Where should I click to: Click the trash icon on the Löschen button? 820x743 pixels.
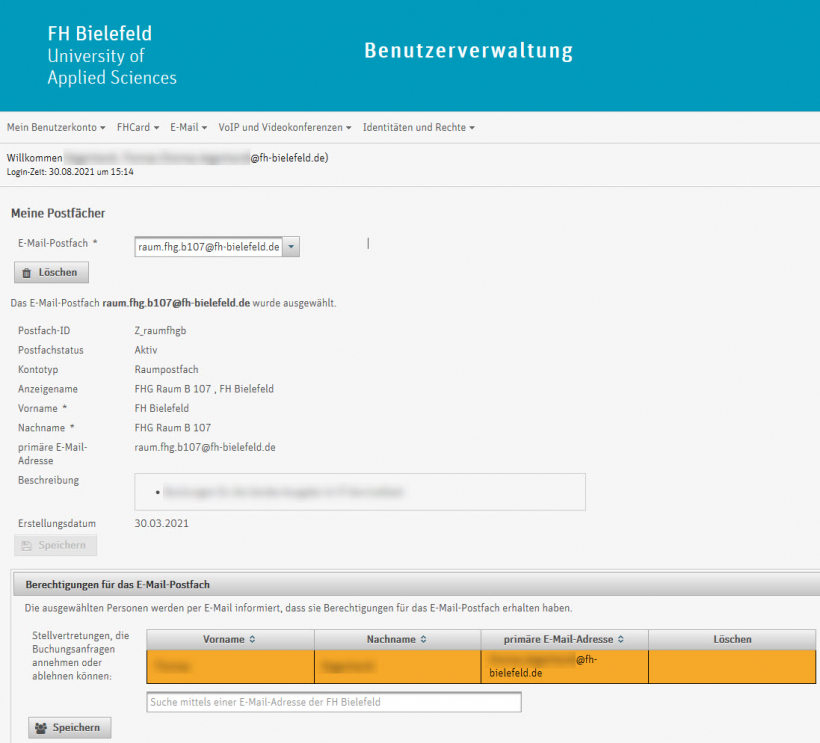26,272
